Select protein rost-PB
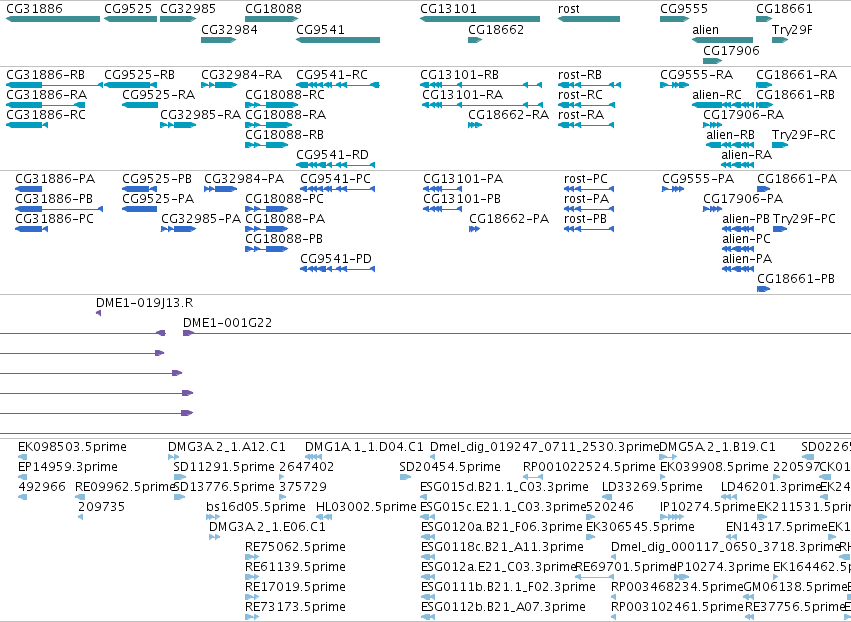851x622 pixels. (589, 229)
